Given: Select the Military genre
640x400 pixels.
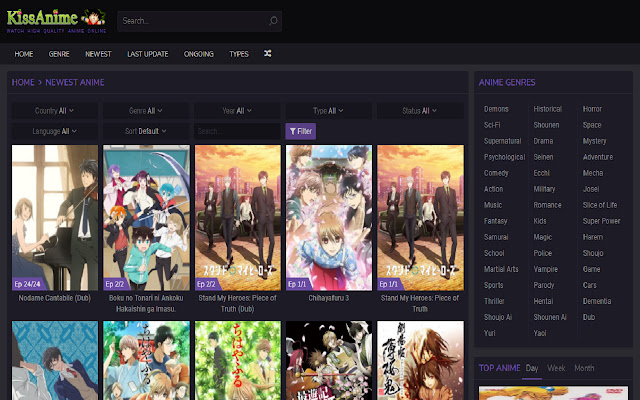Looking at the screenshot, I should coord(544,189).
